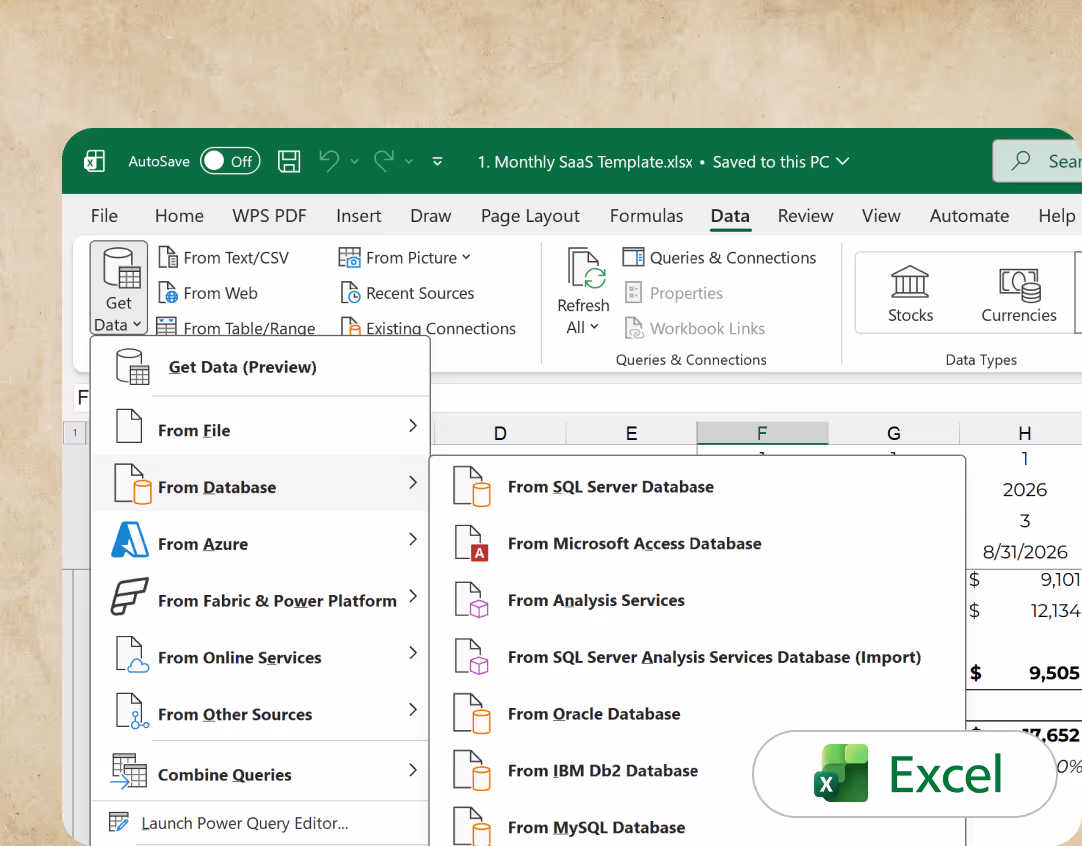The height and width of the screenshot is (846, 1082).
Task: Open the Redo history dropdown arrow
Action: pos(409,161)
